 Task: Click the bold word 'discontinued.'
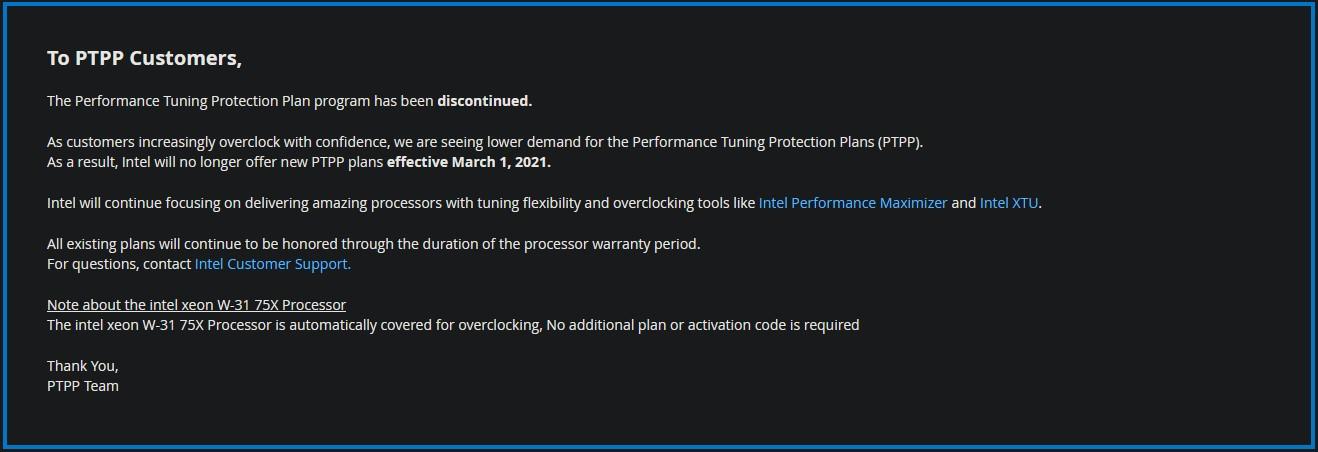click(484, 101)
